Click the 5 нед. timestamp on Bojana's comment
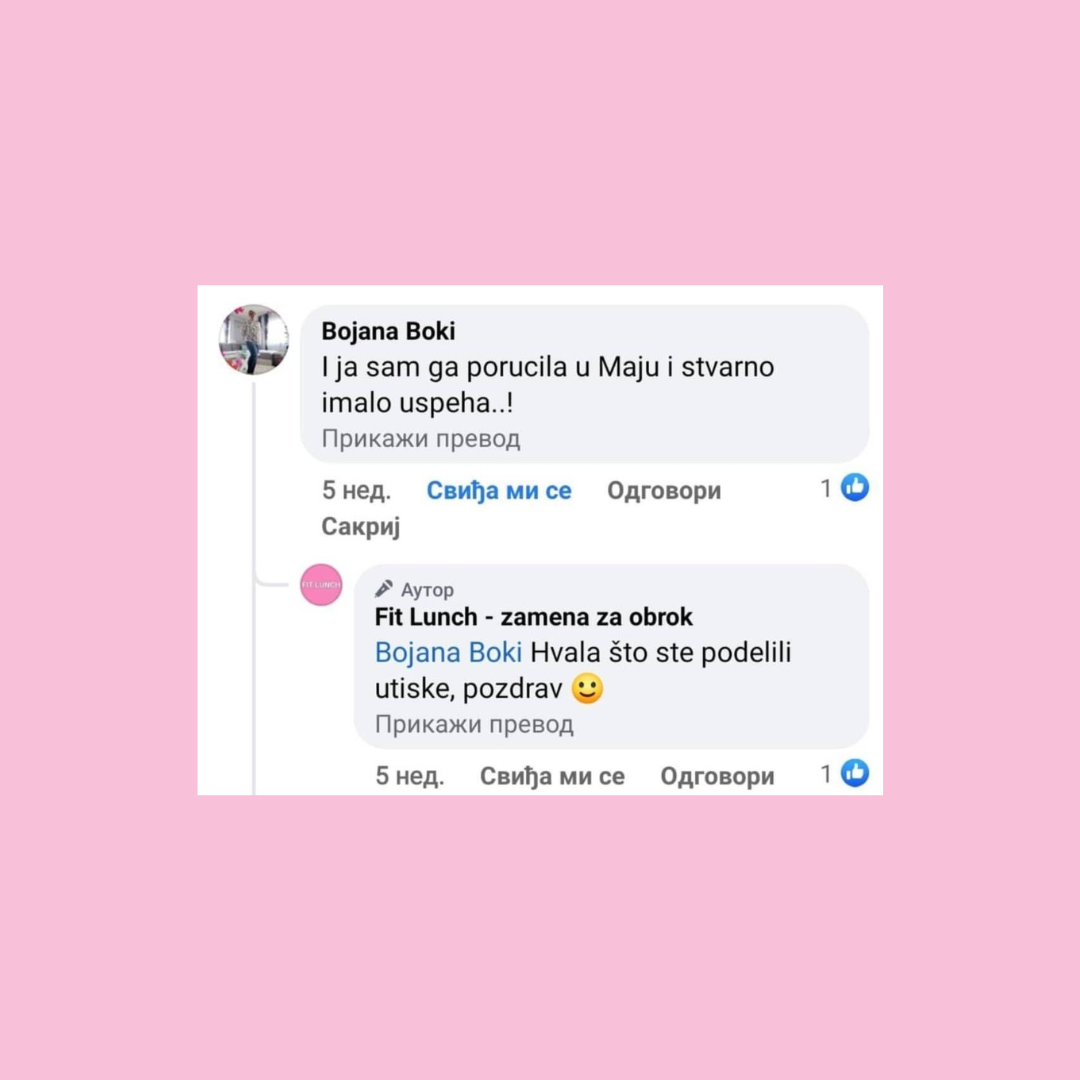Image resolution: width=1080 pixels, height=1080 pixels. point(356,490)
